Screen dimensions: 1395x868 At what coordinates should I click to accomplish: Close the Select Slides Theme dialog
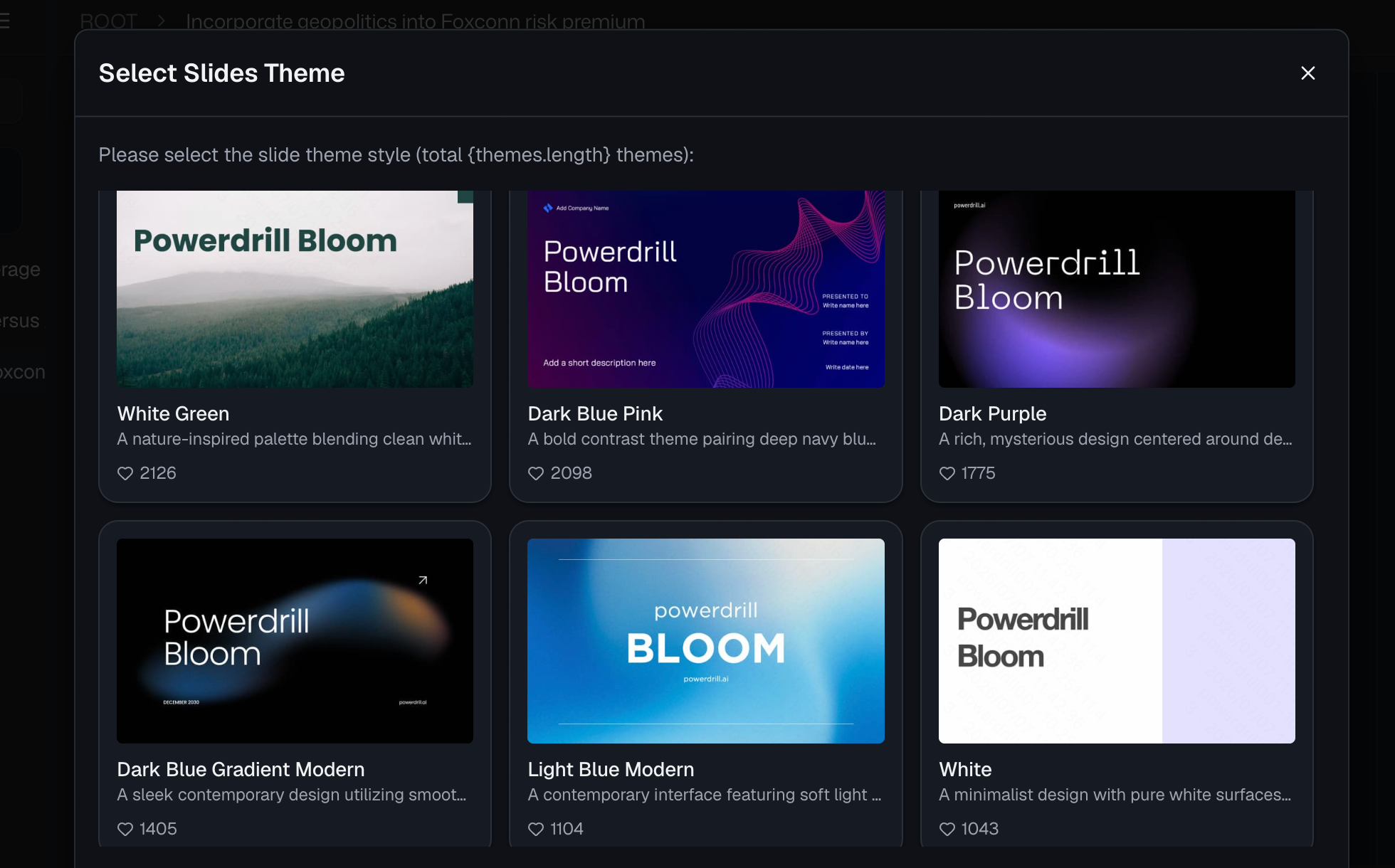coord(1307,73)
